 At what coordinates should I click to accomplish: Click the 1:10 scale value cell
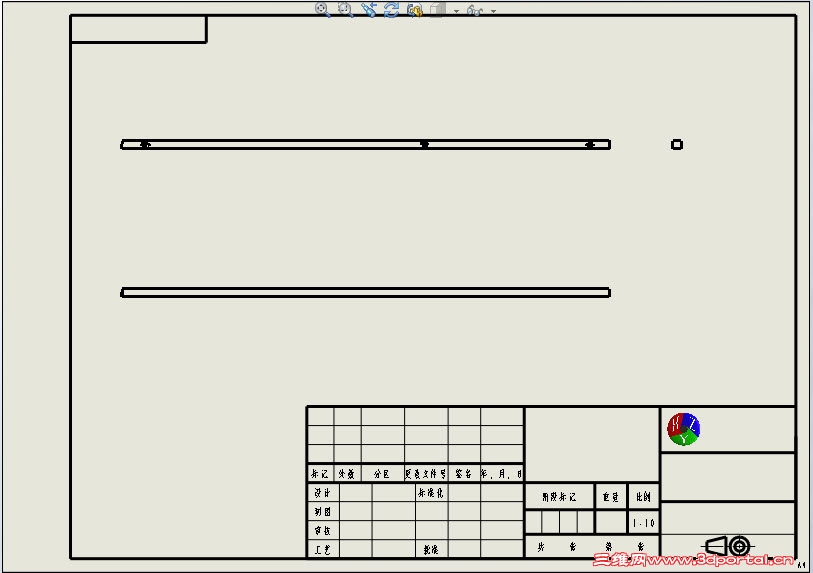tap(643, 523)
